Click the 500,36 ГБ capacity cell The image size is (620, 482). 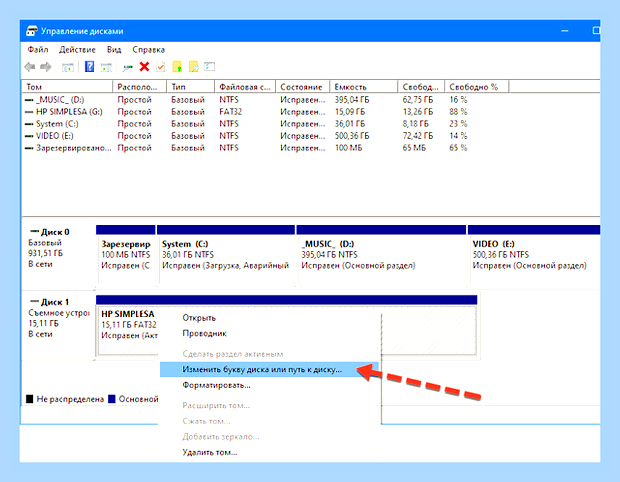coord(352,136)
